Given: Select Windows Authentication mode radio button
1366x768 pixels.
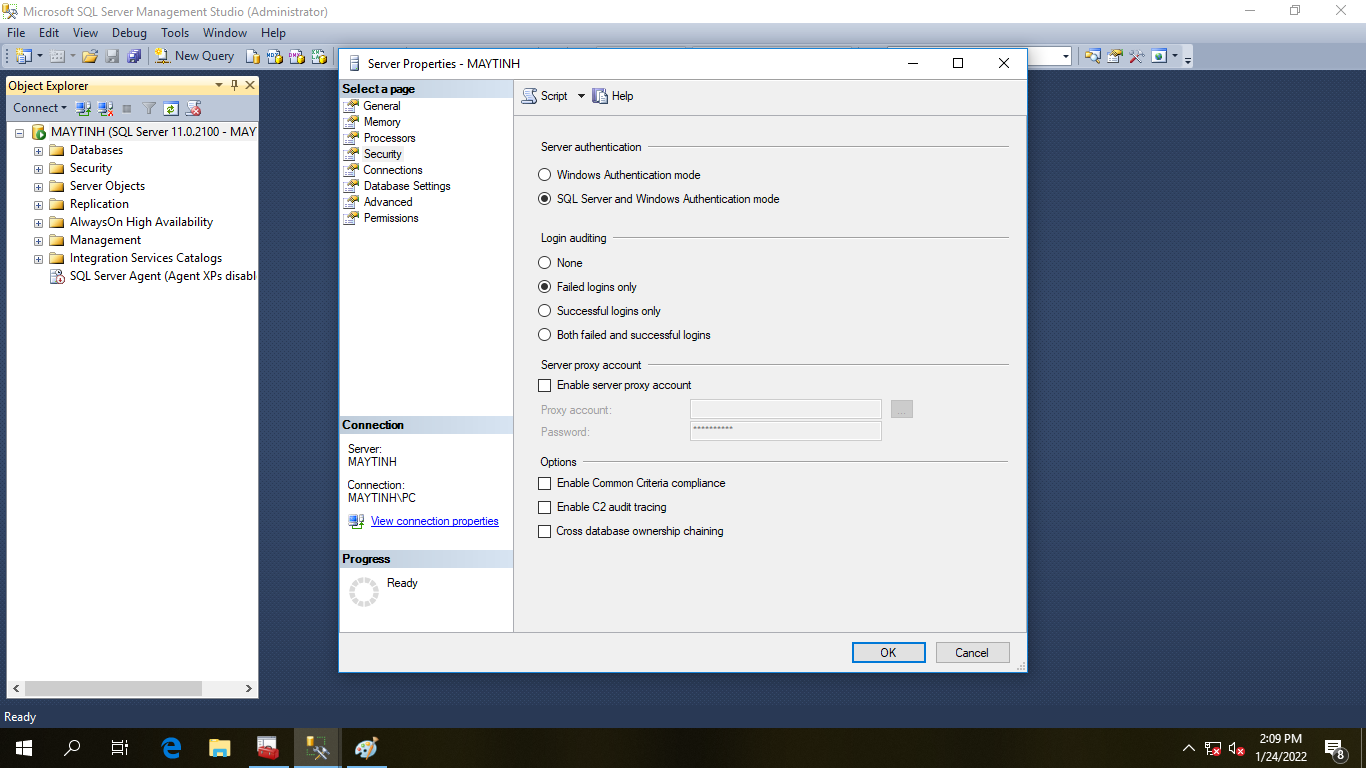Looking at the screenshot, I should pos(545,175).
